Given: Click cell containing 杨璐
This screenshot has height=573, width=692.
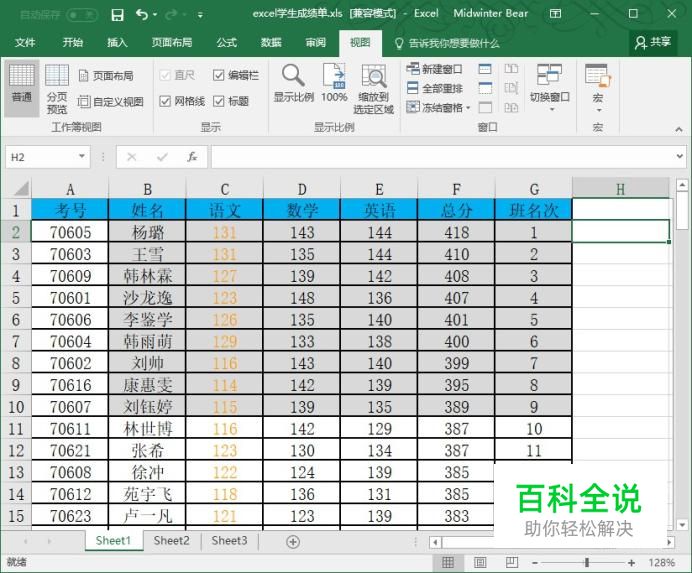Looking at the screenshot, I should pos(147,232).
